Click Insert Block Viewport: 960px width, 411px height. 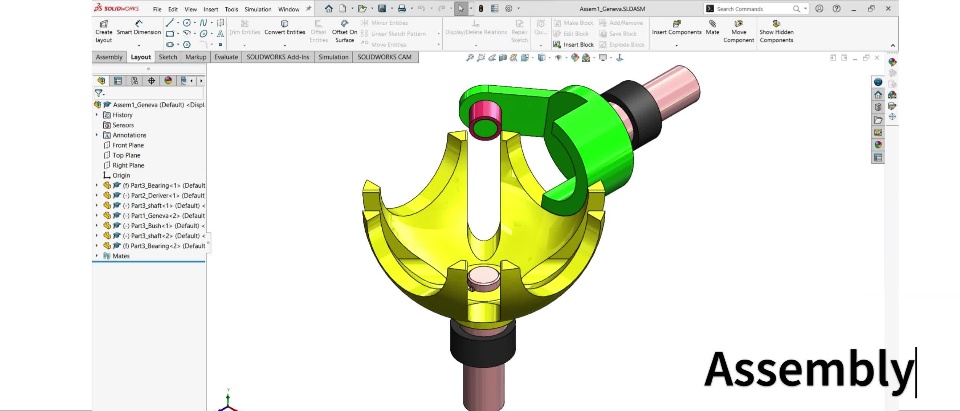(x=573, y=44)
